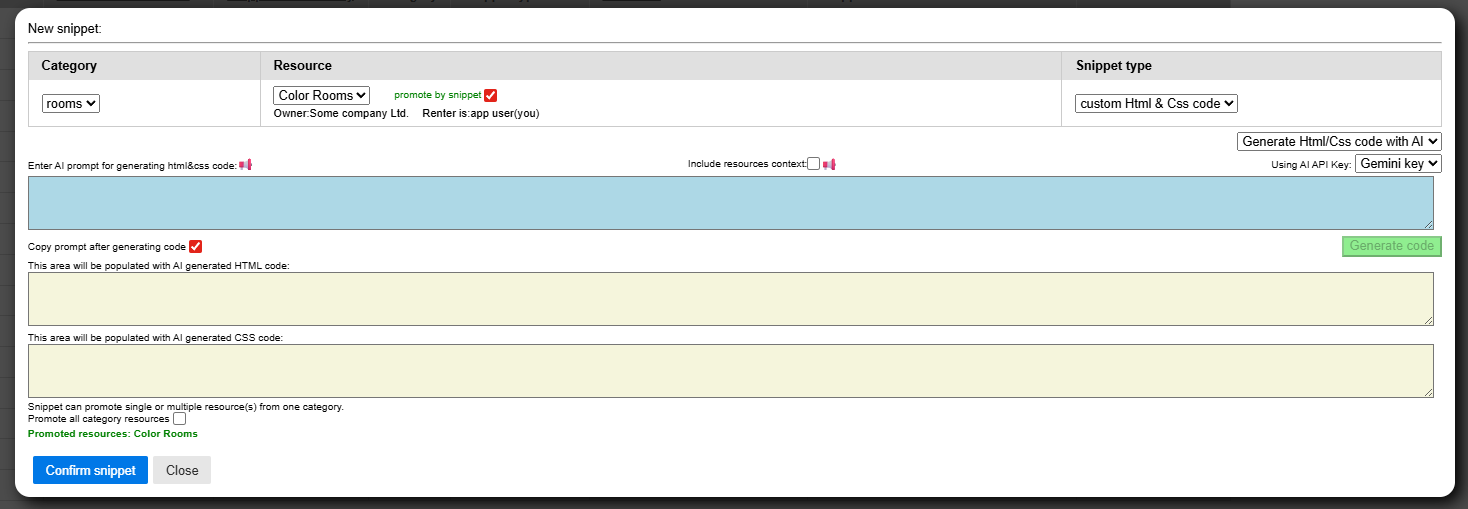Check Promote all category resources
This screenshot has width=1468, height=509.
point(180,419)
